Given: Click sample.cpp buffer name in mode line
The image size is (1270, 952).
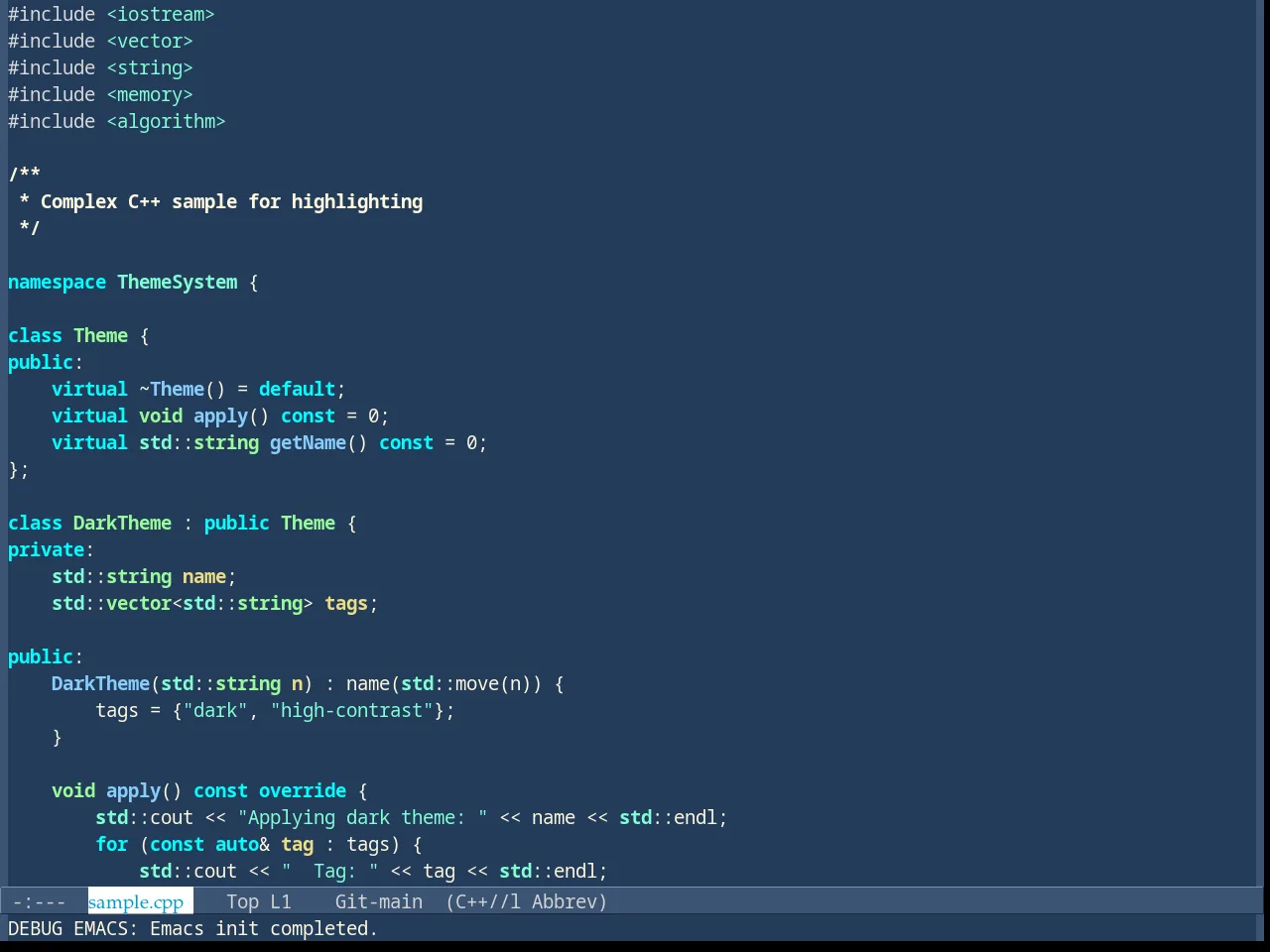Looking at the screenshot, I should click(136, 902).
